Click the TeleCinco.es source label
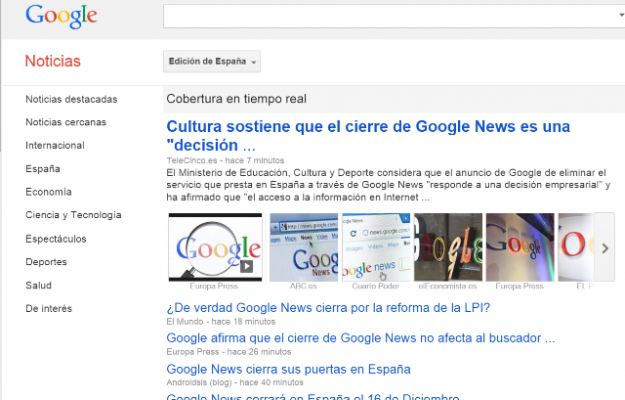Screen dimensions: 625x400 192,161
